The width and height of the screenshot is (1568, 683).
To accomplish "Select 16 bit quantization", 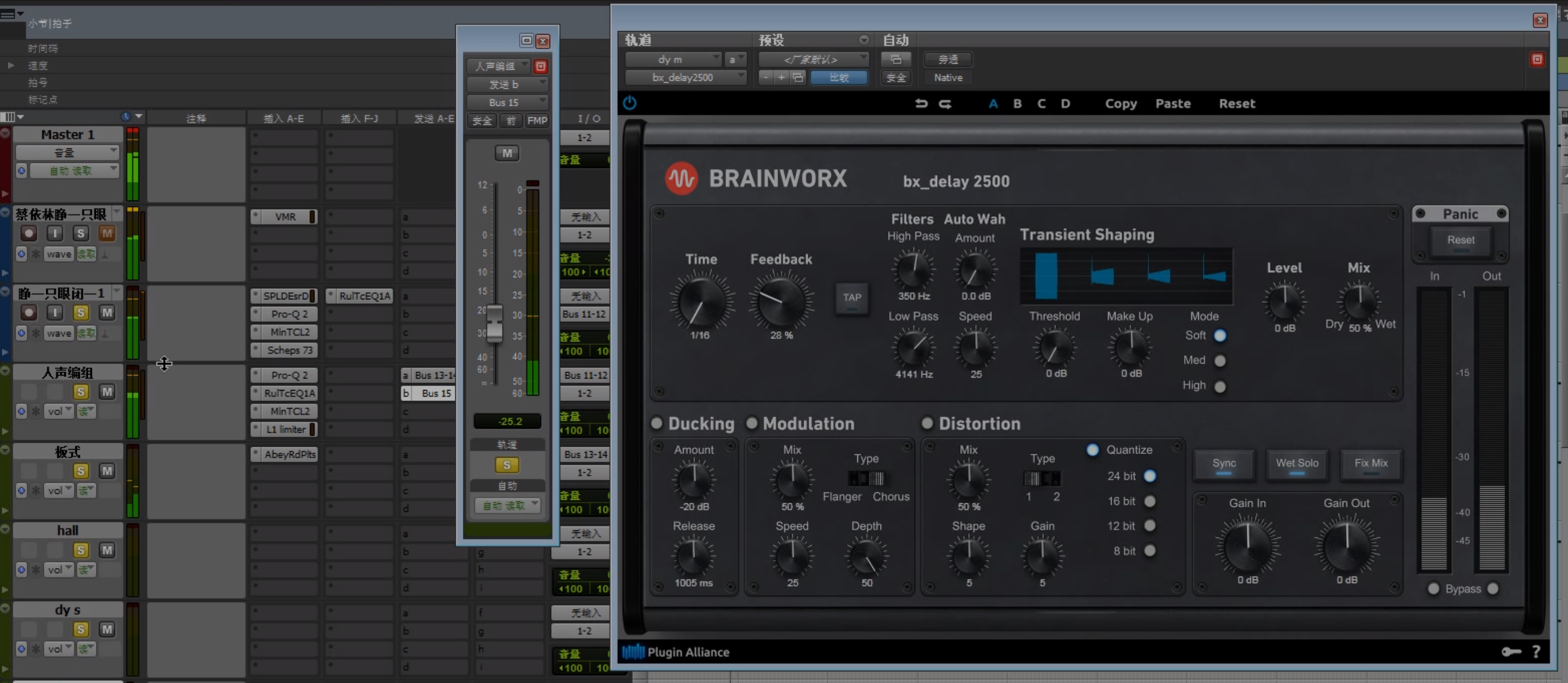I will 1150,501.
